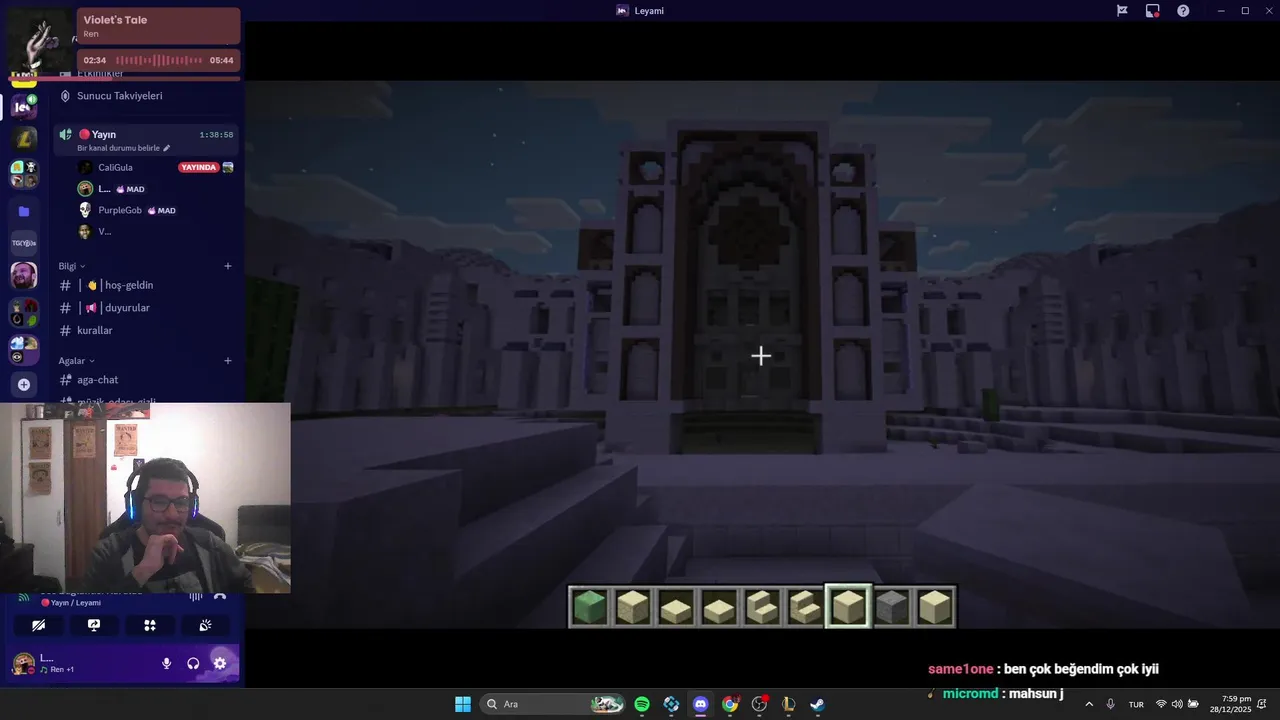Image resolution: width=1280 pixels, height=720 pixels.
Task: Show hidden system tray icons
Action: (x=1089, y=704)
